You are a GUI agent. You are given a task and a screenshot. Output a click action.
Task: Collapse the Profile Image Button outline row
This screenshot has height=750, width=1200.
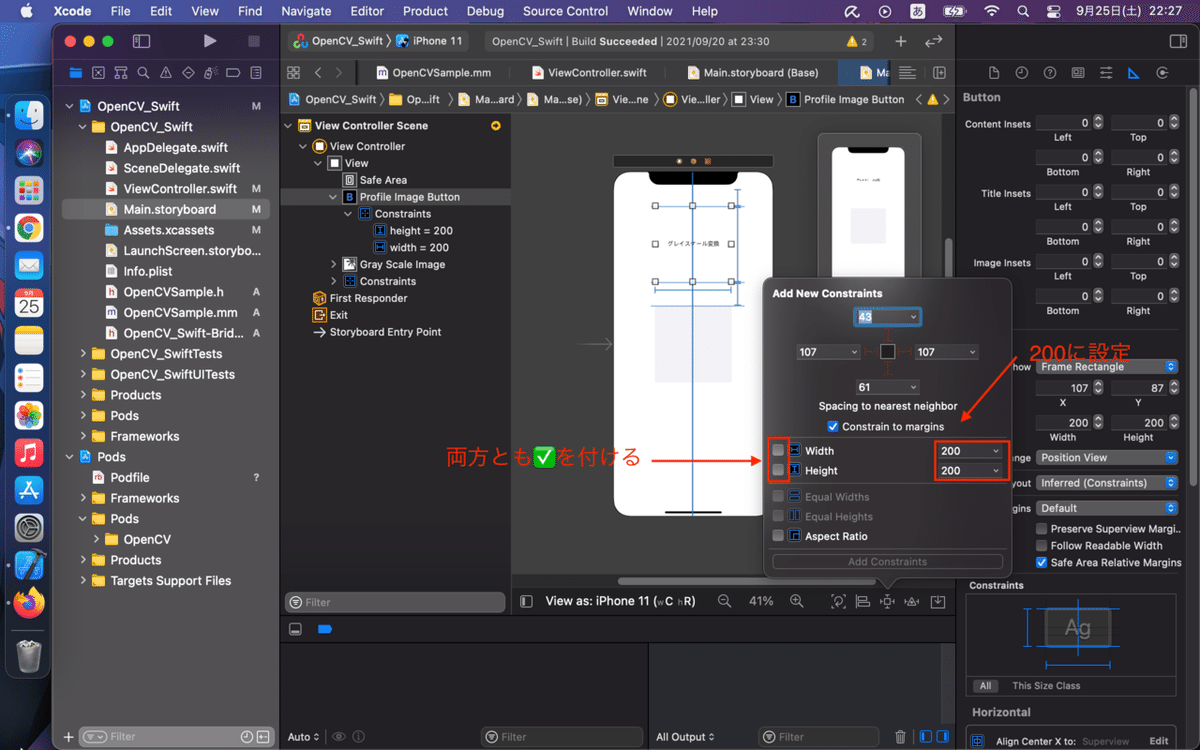click(334, 197)
